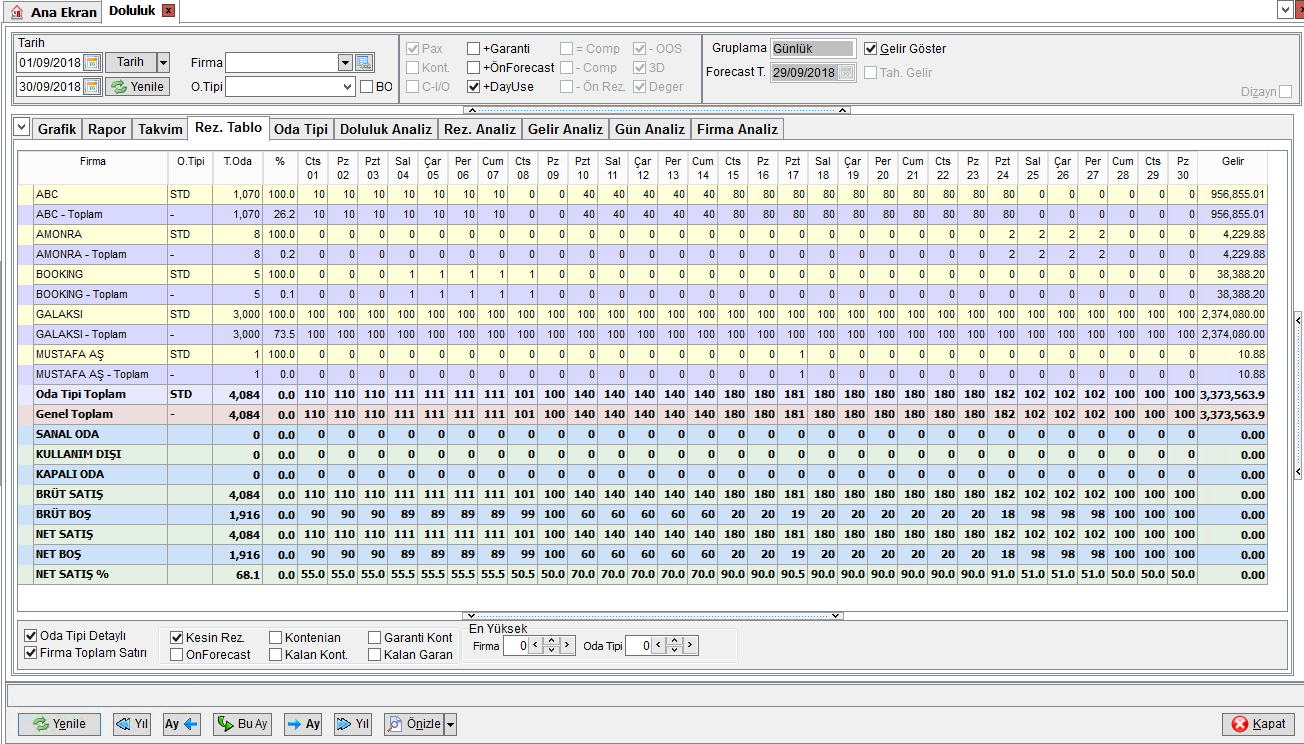Open the Firma combo box dropdown
Viewport: 1304px width, 744px height.
pos(345,62)
